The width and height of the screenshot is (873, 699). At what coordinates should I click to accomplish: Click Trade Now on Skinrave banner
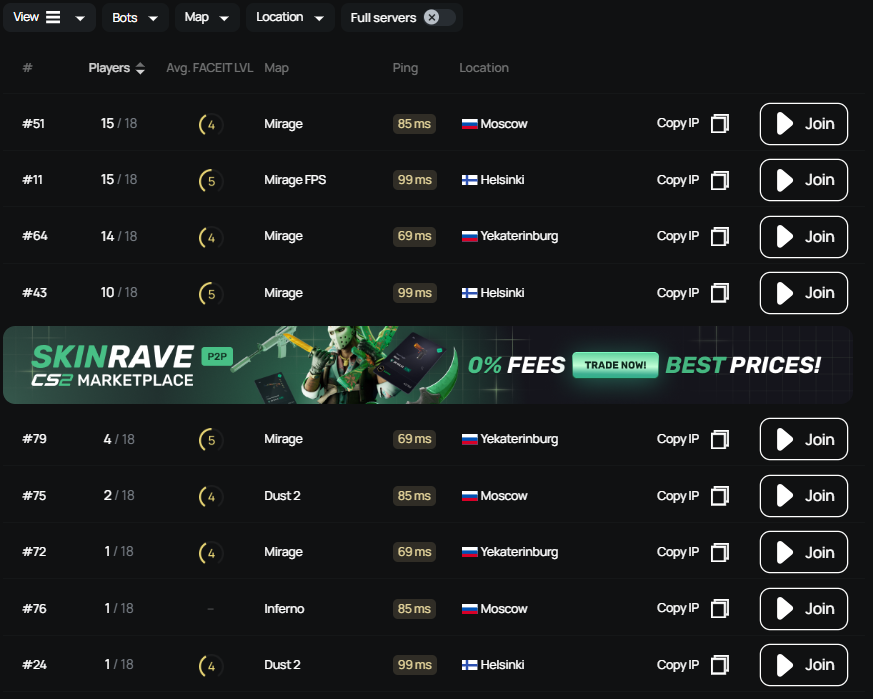click(615, 365)
